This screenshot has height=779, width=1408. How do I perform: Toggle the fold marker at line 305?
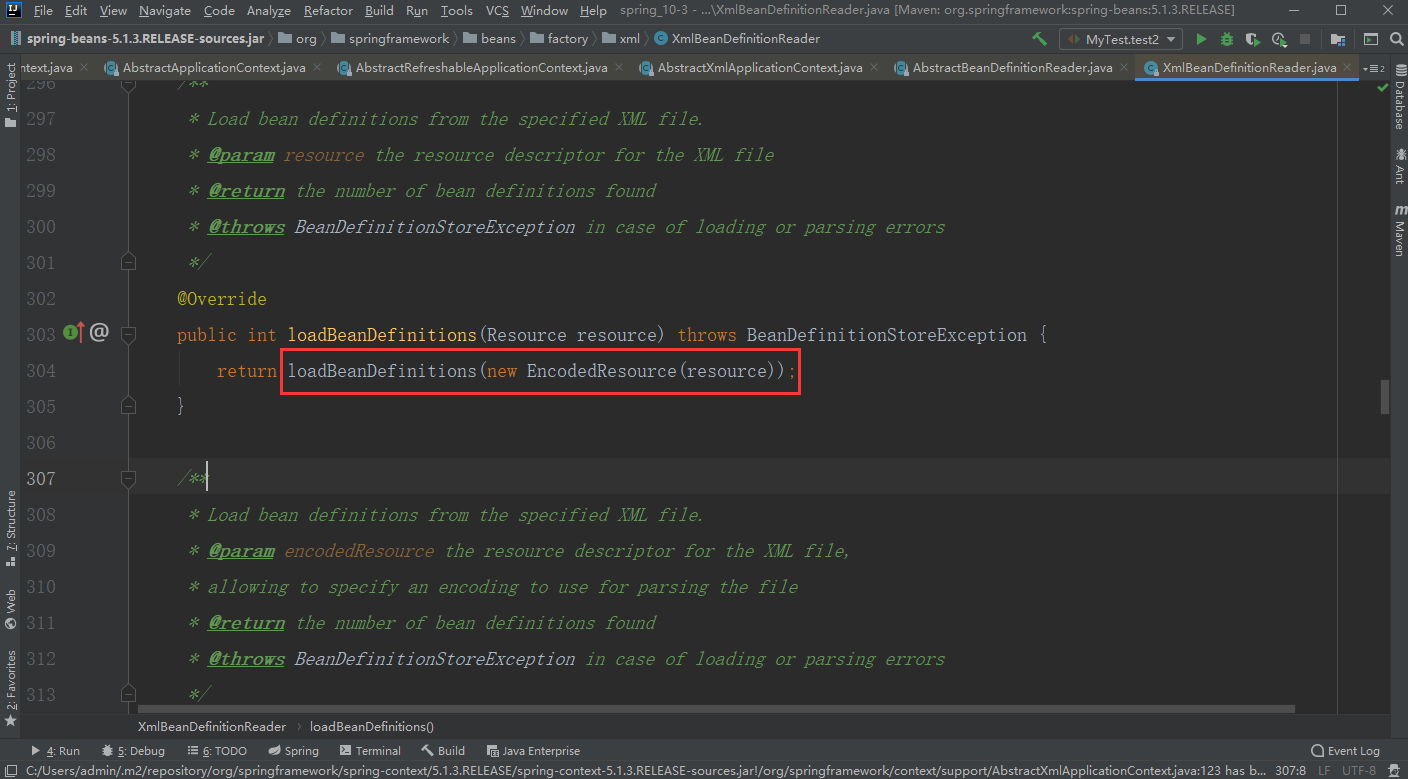tap(128, 406)
